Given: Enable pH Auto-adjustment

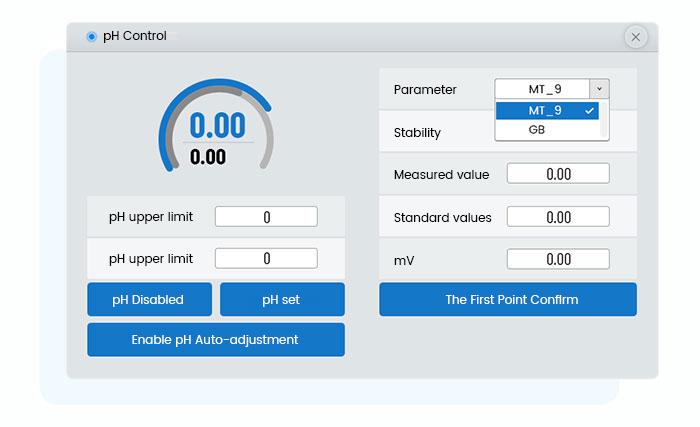Looking at the screenshot, I should point(215,339).
